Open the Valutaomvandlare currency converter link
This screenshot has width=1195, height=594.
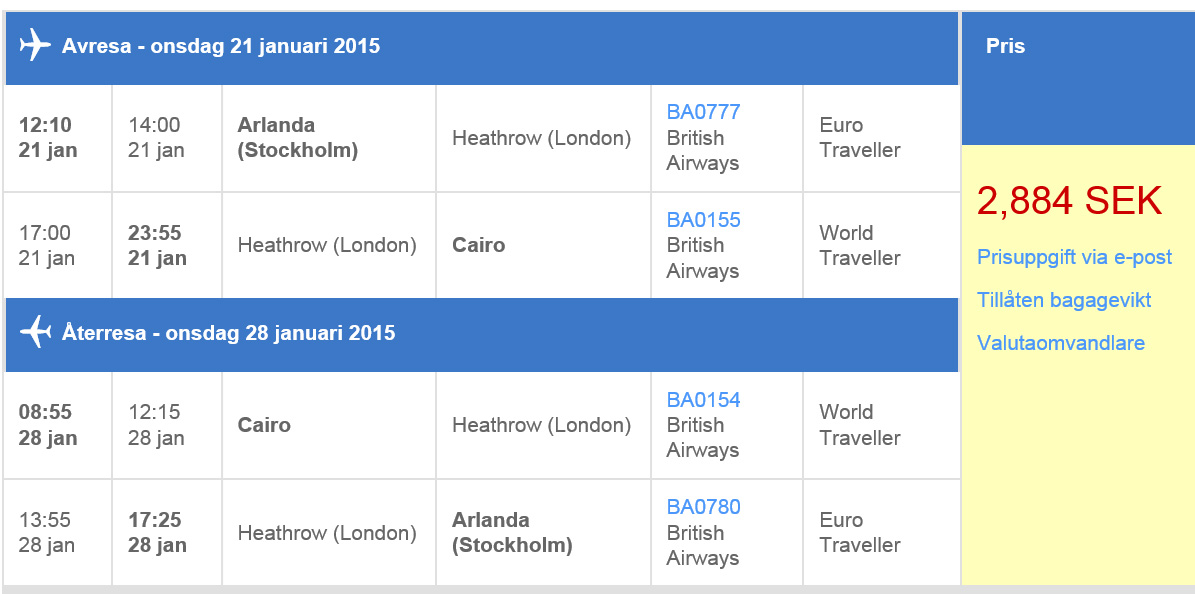pyautogui.click(x=1060, y=343)
